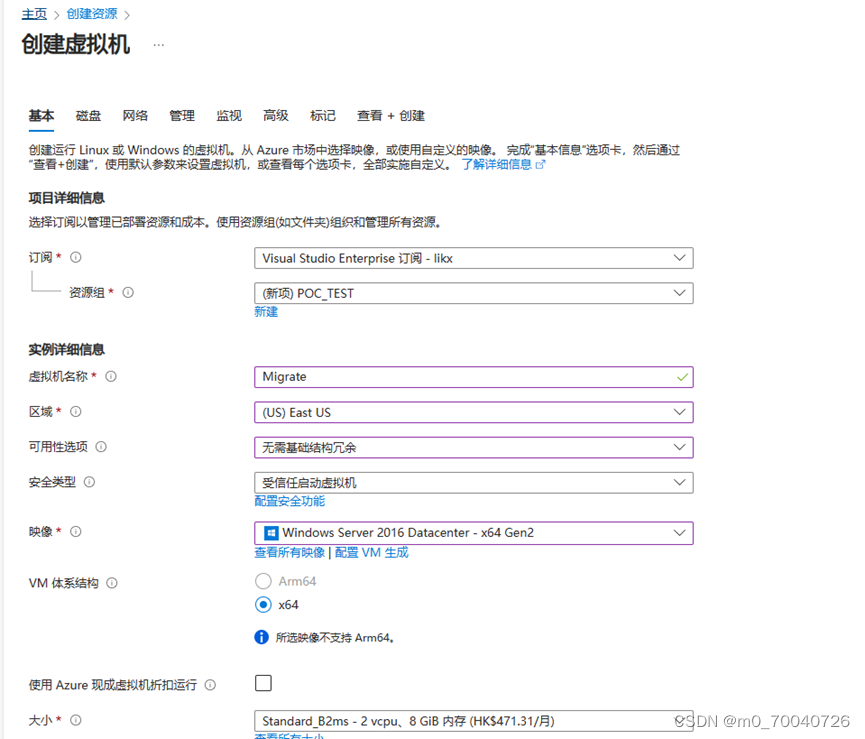
Task: Switch to the 监视 tab
Action: click(229, 116)
